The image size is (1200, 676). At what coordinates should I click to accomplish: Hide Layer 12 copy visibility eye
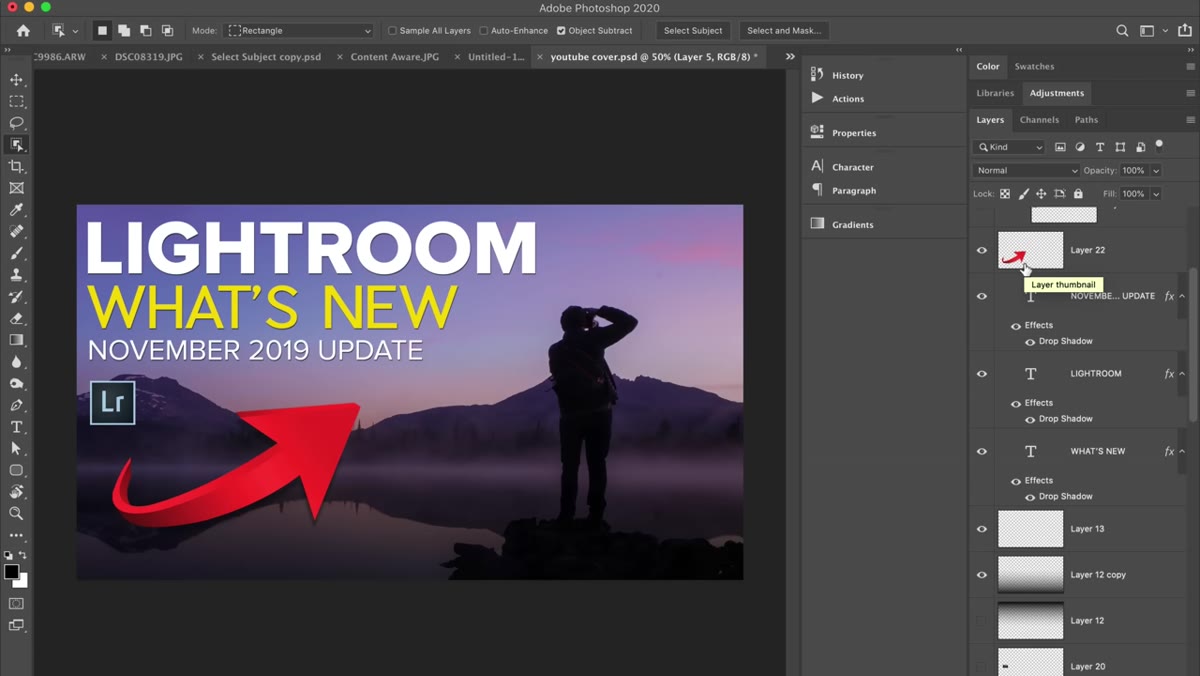tap(981, 575)
